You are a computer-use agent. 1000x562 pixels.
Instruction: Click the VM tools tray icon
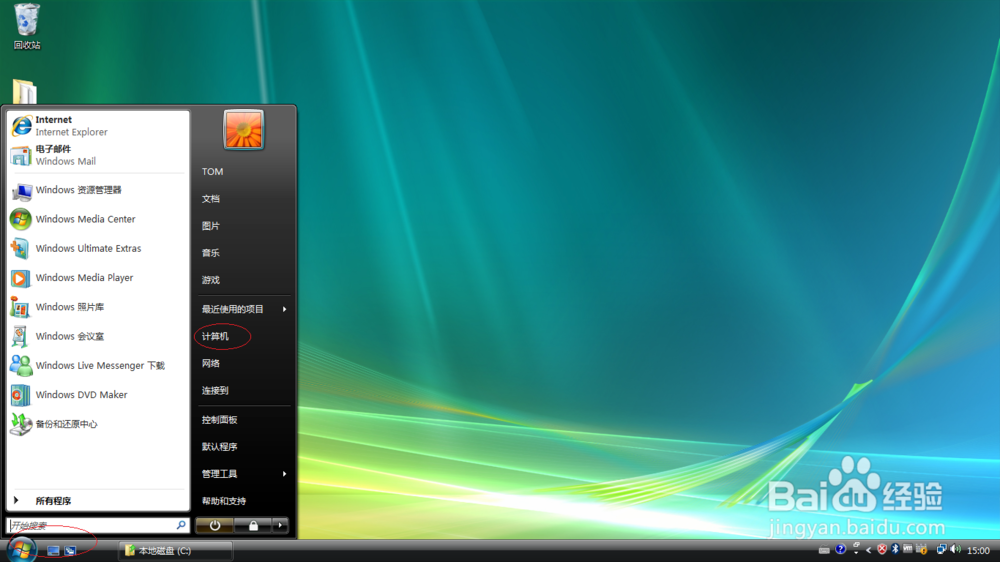pos(908,549)
